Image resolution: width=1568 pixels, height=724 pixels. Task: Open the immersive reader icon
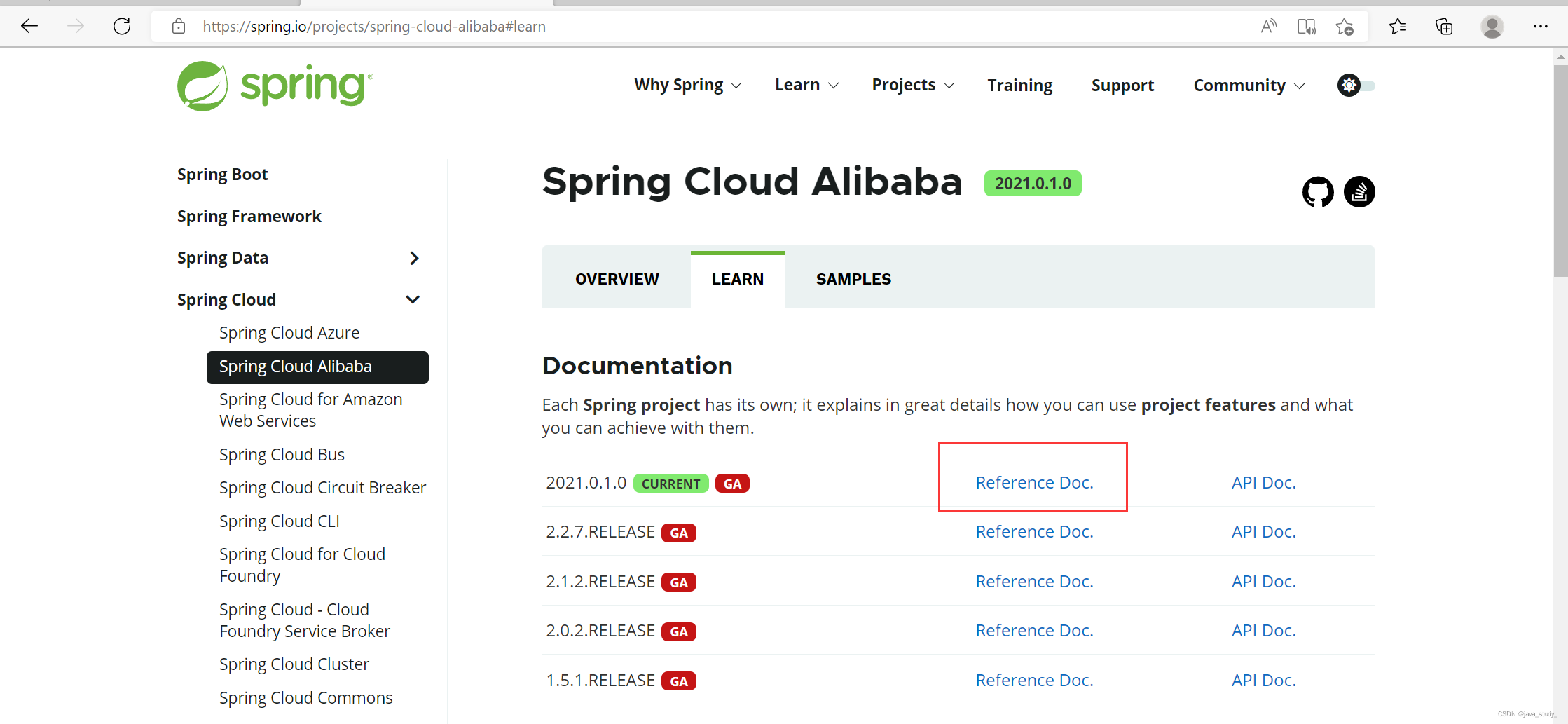coord(1307,27)
